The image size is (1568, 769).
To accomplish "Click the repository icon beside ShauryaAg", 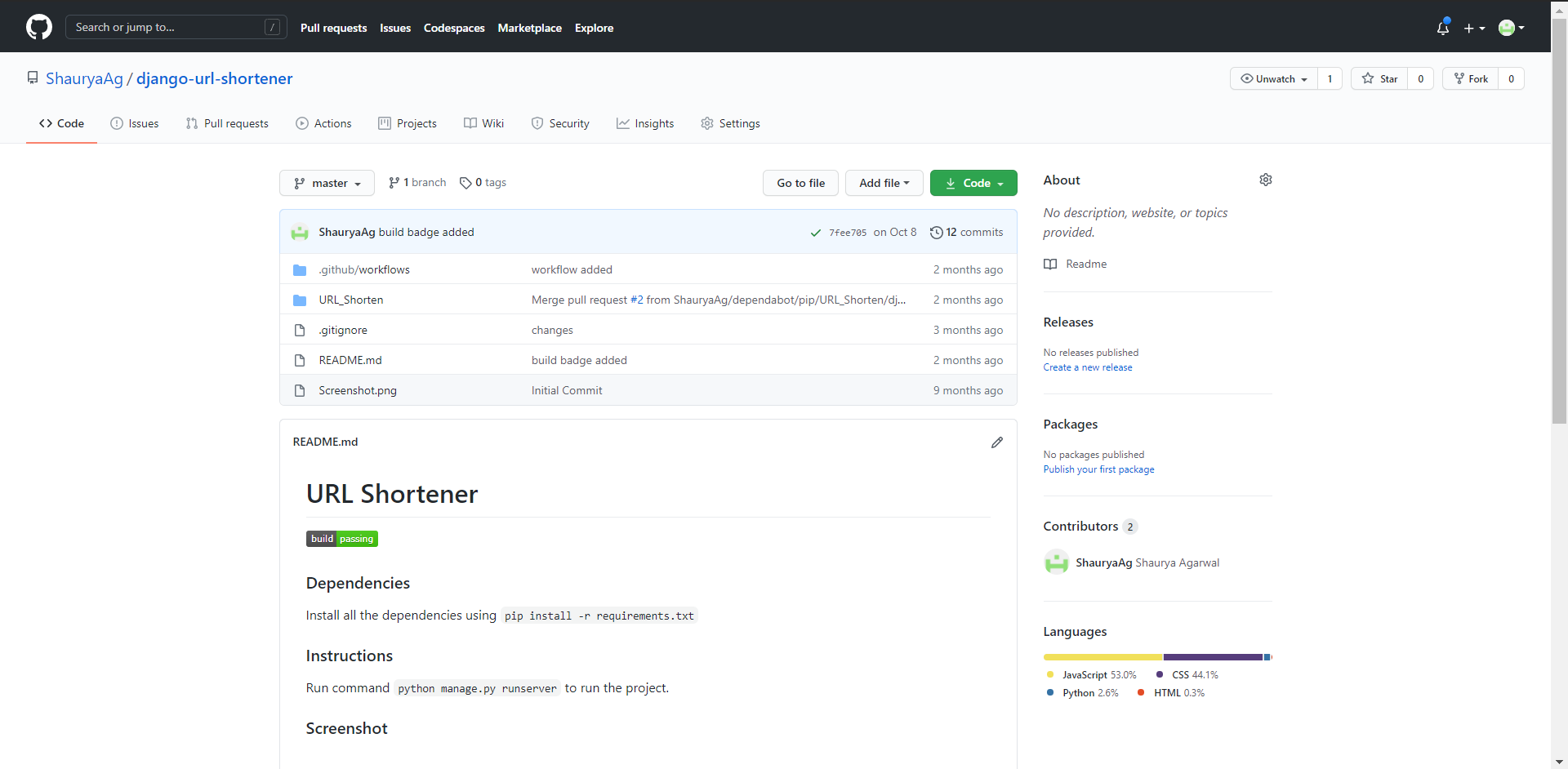I will 33,78.
